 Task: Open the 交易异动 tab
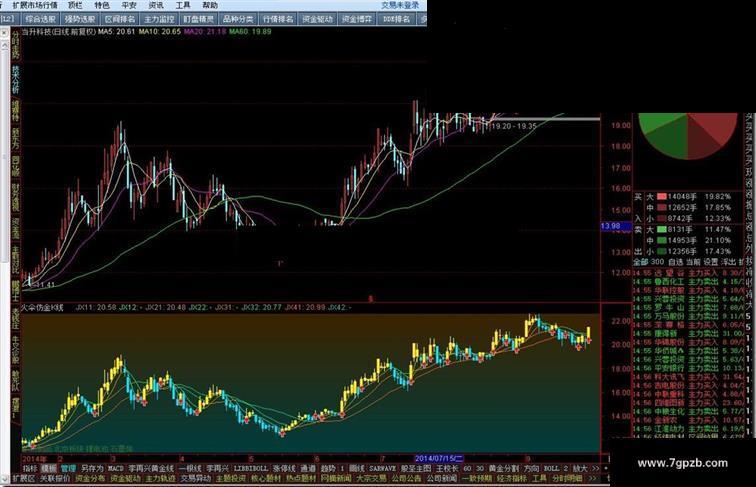[x=196, y=478]
